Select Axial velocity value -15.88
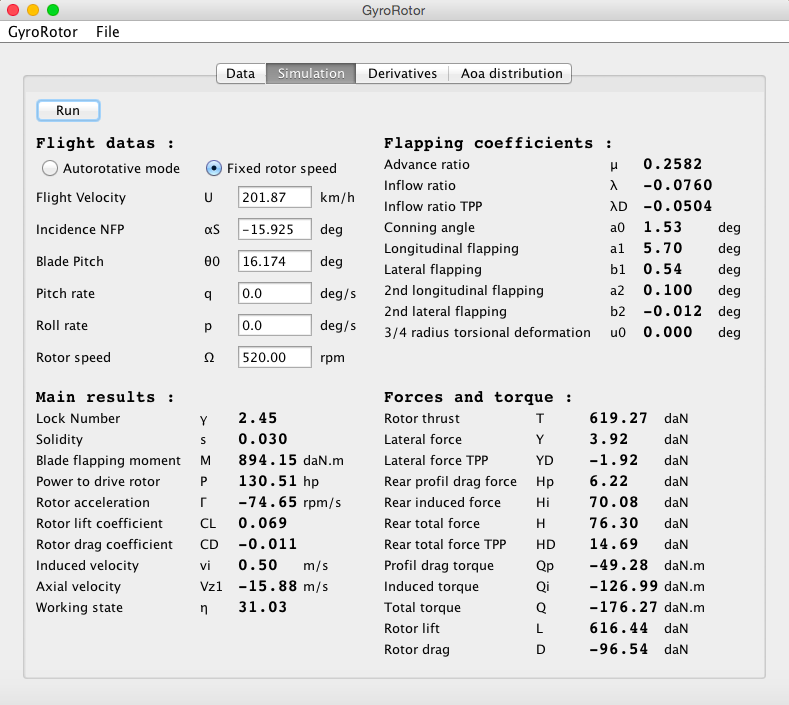Screen dimensions: 789x705 (x=267, y=586)
